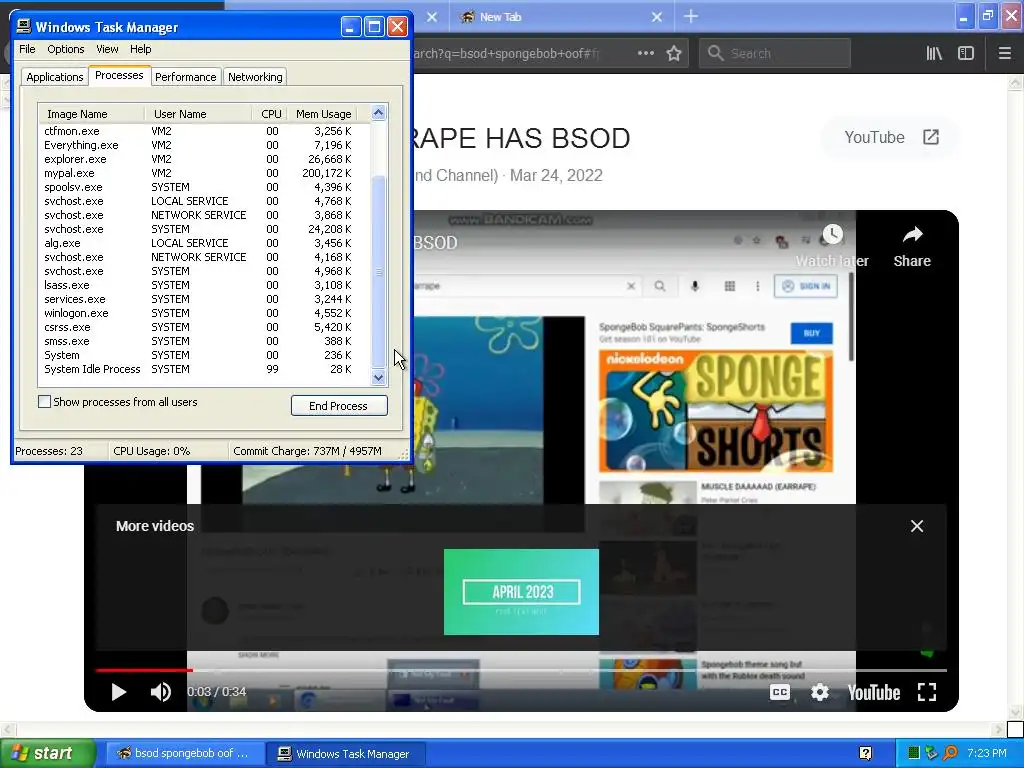Open video on YouTube via logo
The height and width of the screenshot is (768, 1024).
coord(874,692)
